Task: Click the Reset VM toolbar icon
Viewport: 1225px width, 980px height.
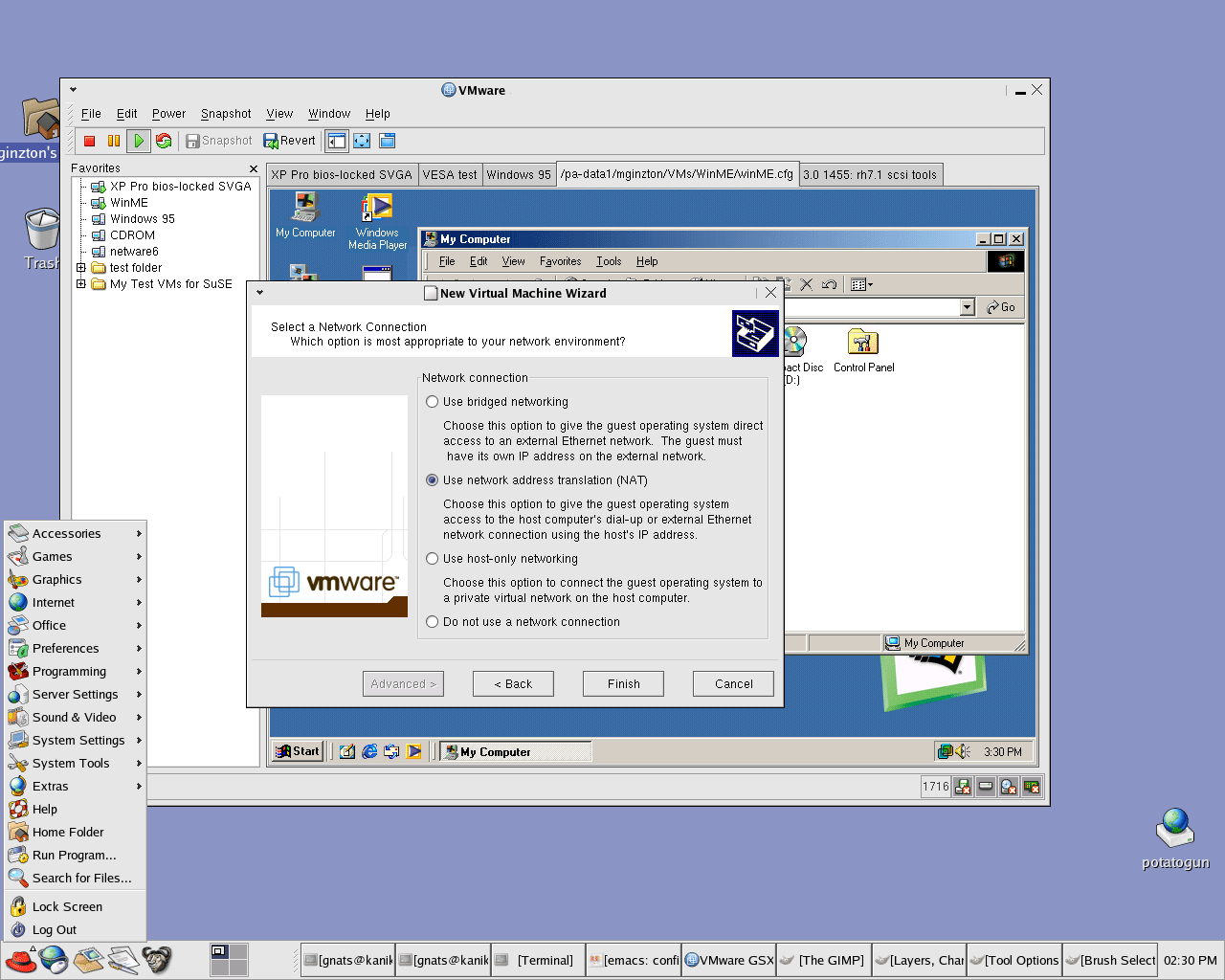Action: point(164,141)
